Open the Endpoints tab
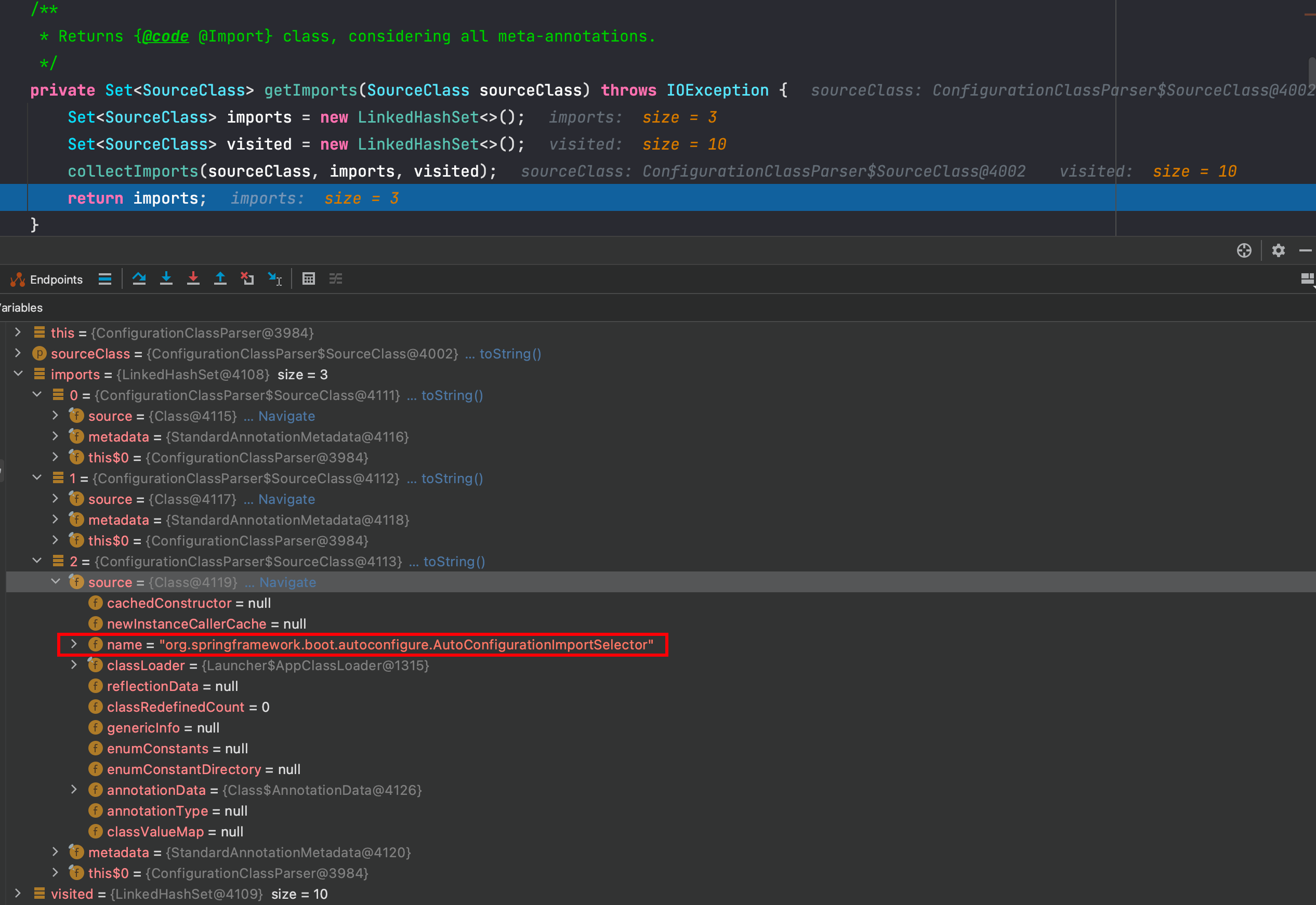 pyautogui.click(x=46, y=279)
